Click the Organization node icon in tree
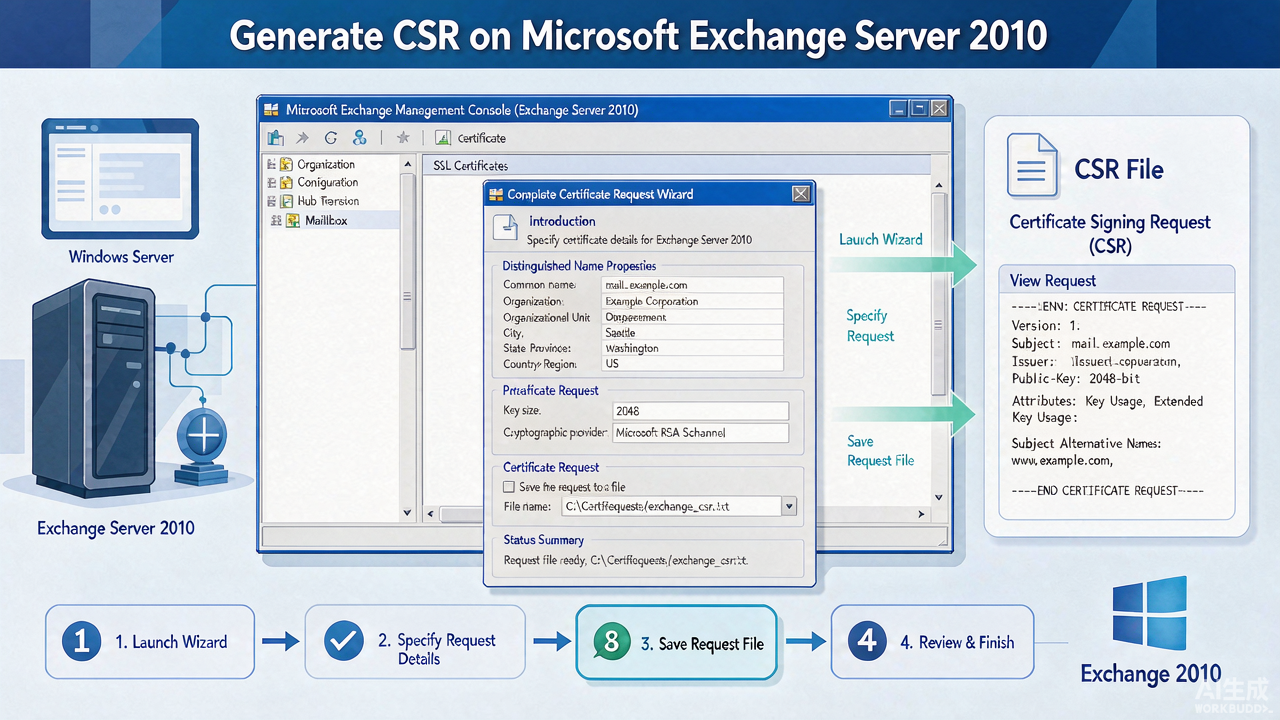This screenshot has height=720, width=1280. click(x=288, y=164)
